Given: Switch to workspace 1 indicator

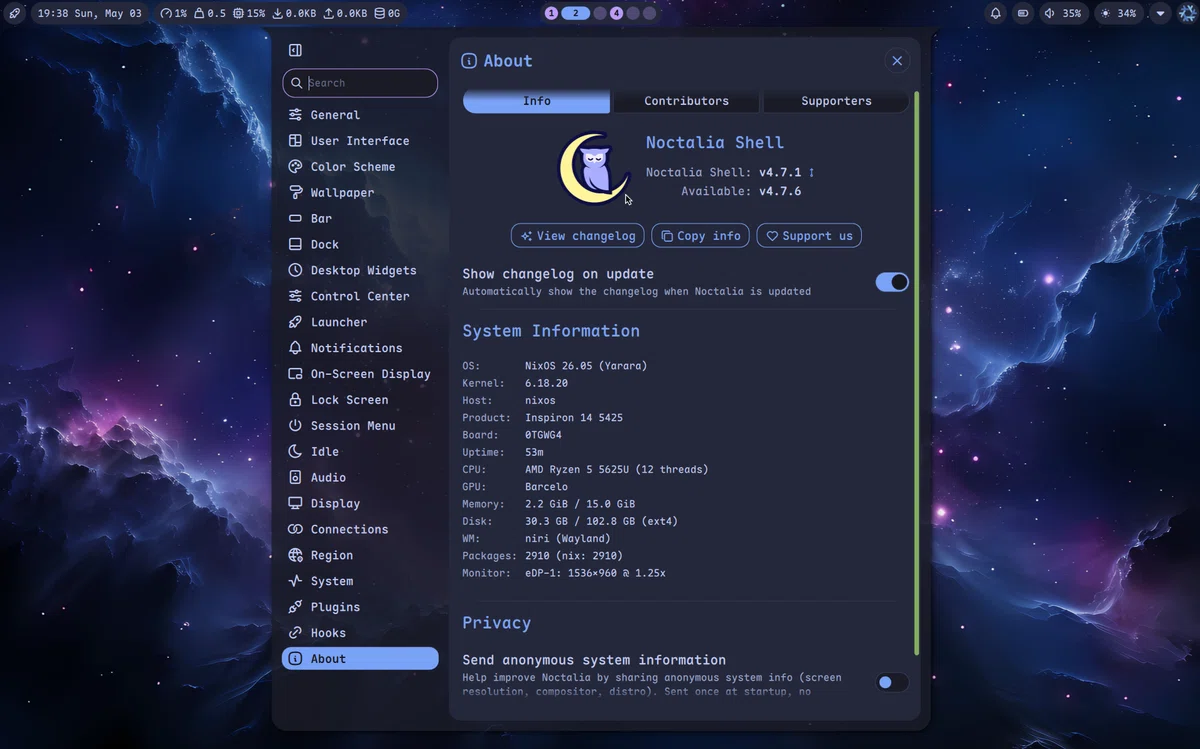Looking at the screenshot, I should point(551,13).
